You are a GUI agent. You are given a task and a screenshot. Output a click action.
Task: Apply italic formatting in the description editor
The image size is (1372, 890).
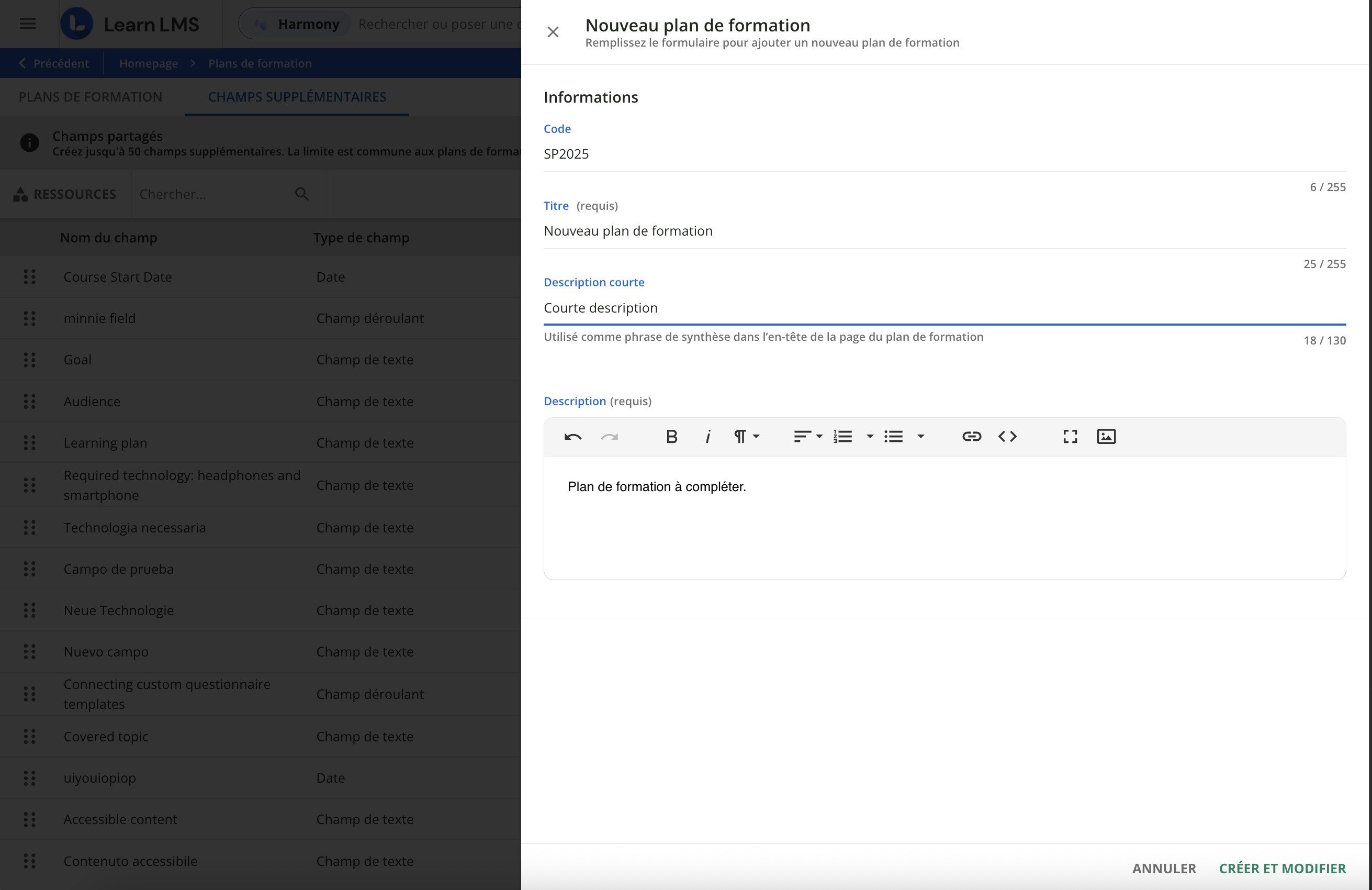pos(707,437)
